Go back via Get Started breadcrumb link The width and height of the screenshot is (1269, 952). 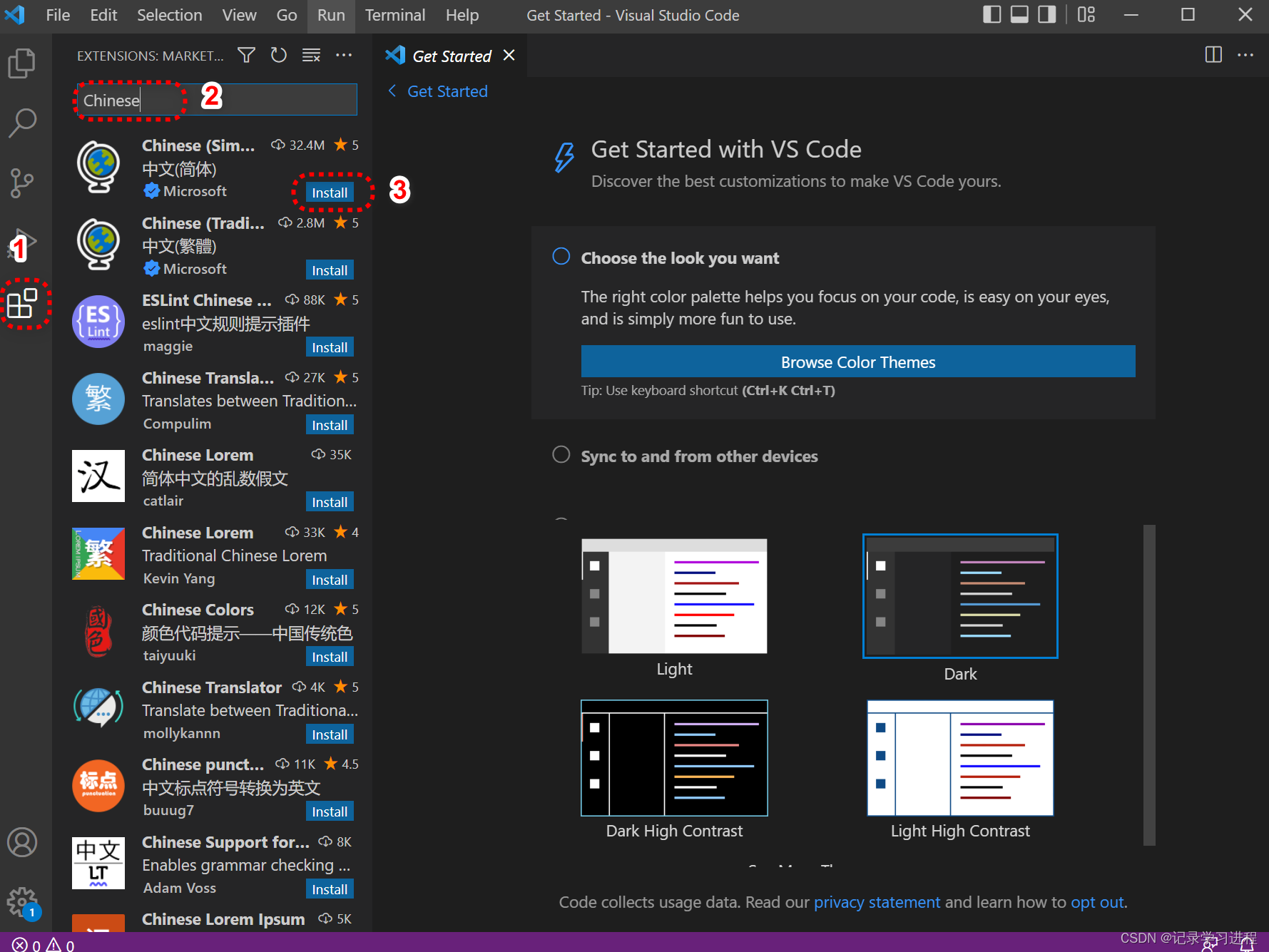[x=438, y=91]
